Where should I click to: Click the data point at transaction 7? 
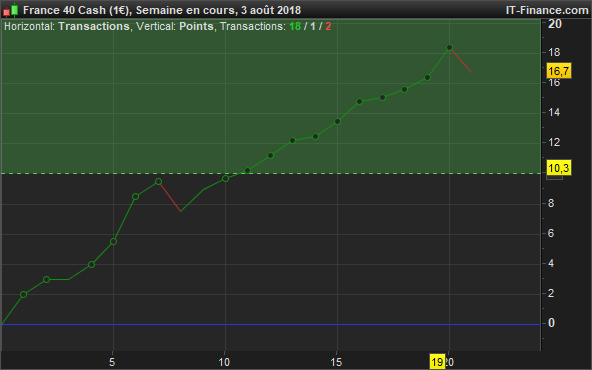click(159, 182)
